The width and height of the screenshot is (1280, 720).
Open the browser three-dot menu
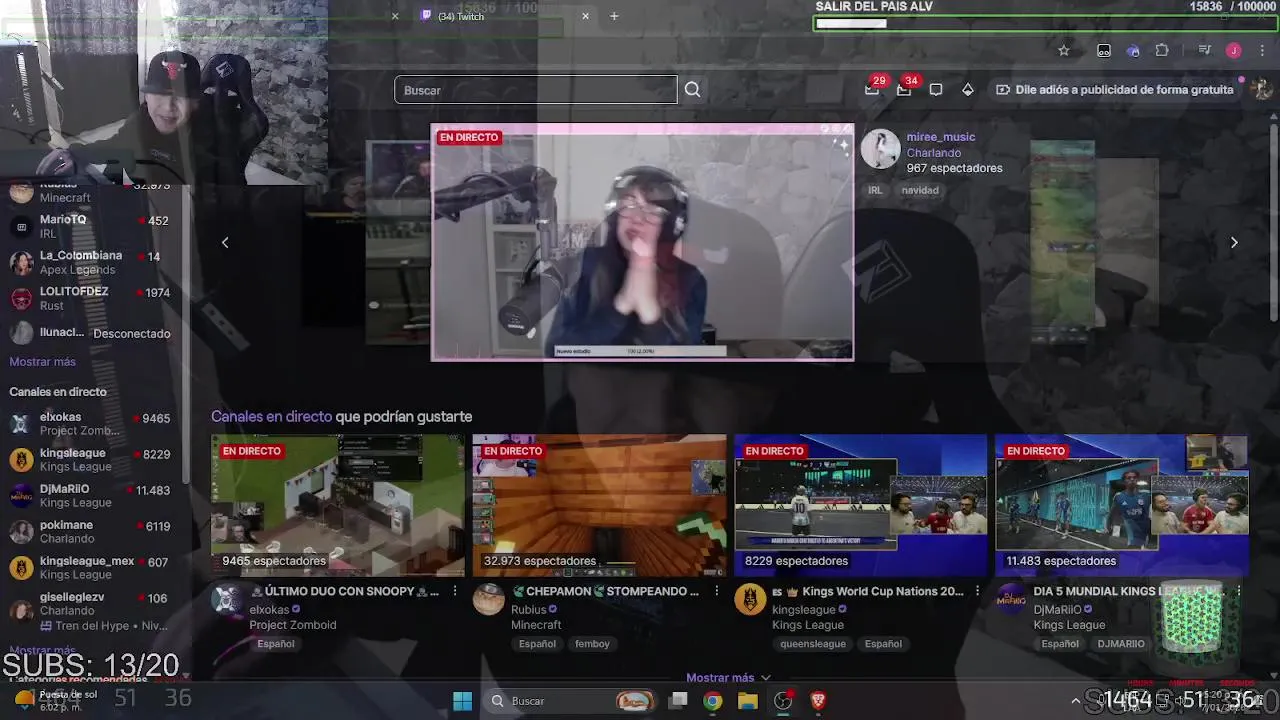1264,50
